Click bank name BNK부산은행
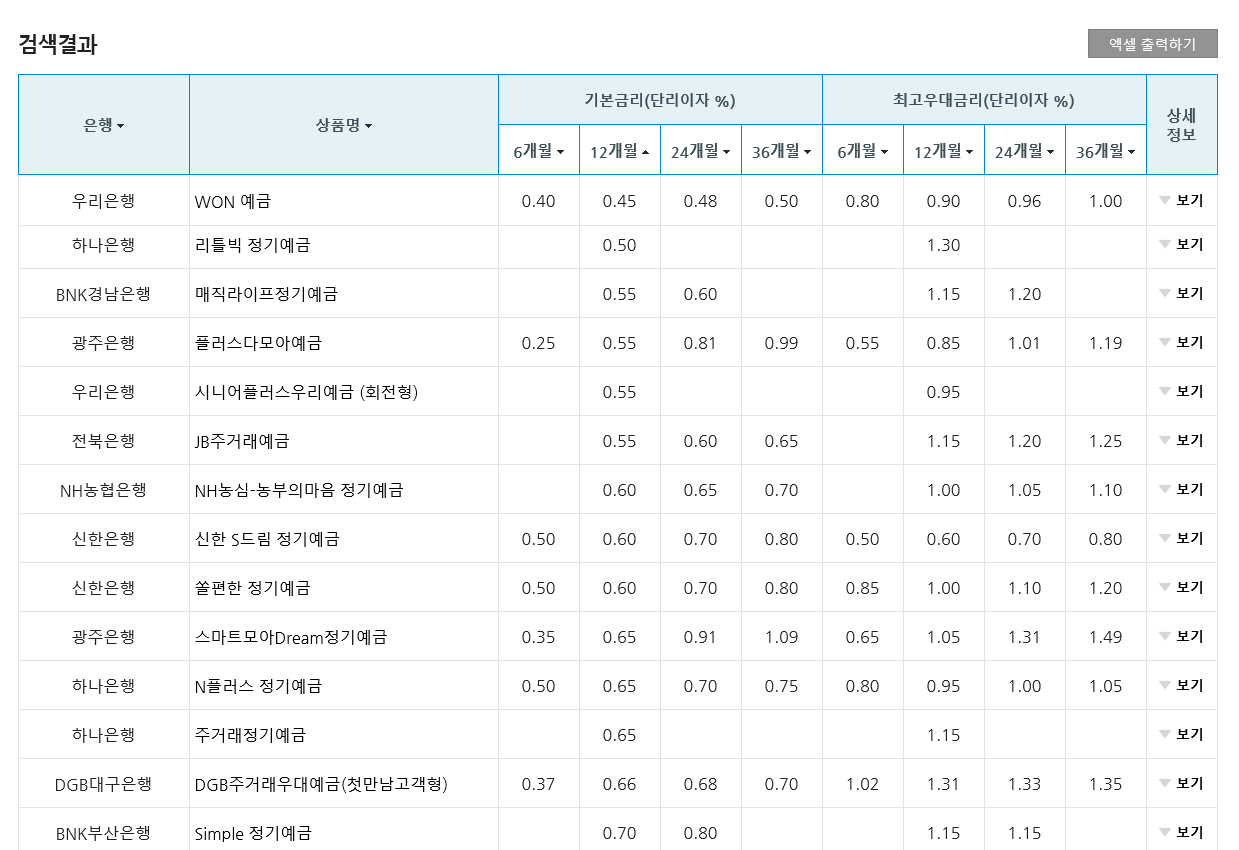The height and width of the screenshot is (850, 1239). tap(103, 833)
